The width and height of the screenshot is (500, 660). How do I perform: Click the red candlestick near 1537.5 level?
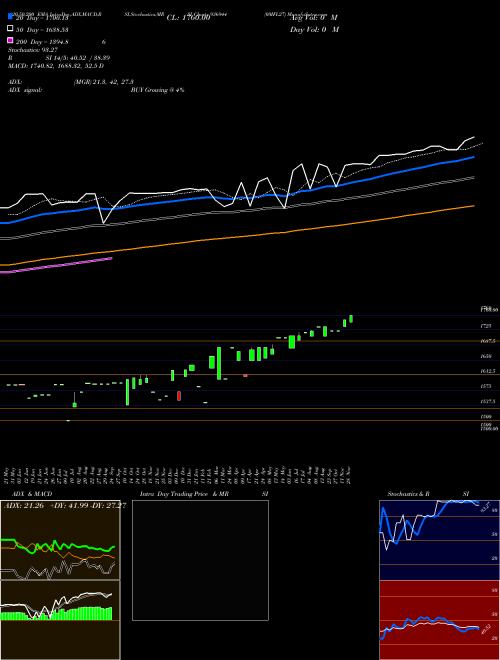pos(179,396)
